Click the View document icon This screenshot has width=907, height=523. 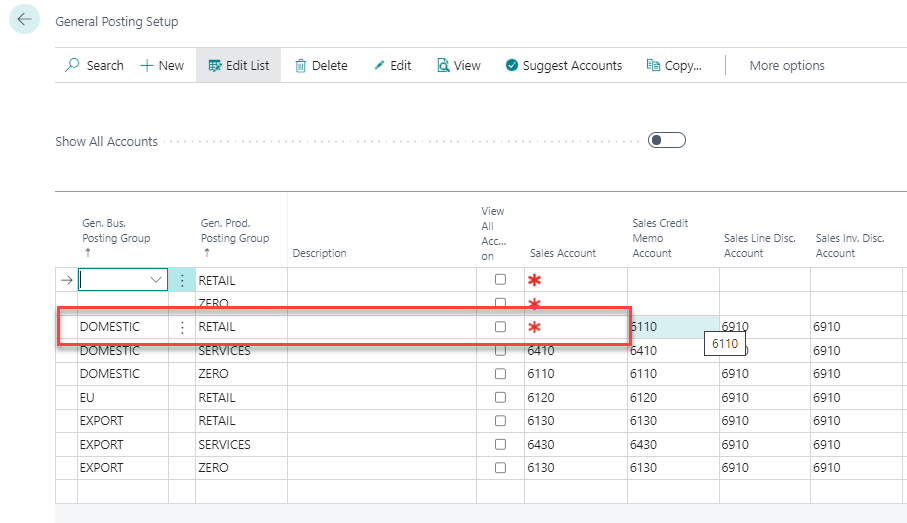point(443,65)
